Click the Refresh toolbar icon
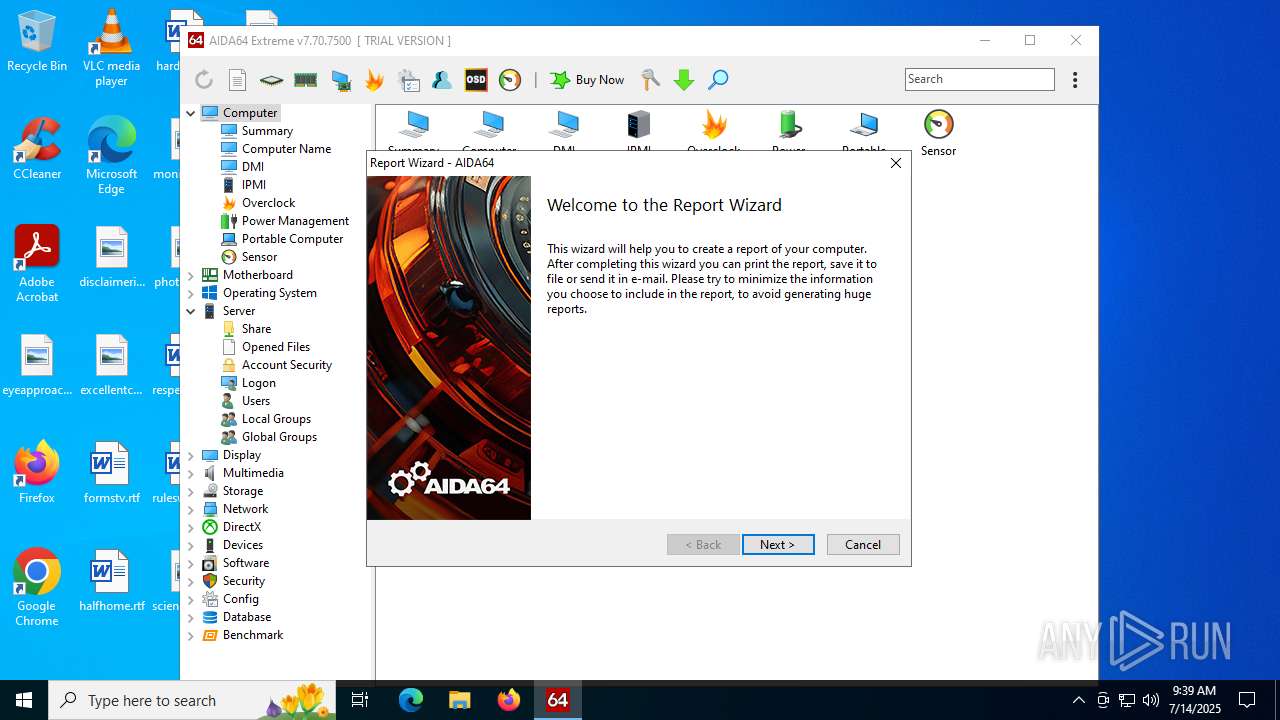The image size is (1280, 720). tap(204, 80)
